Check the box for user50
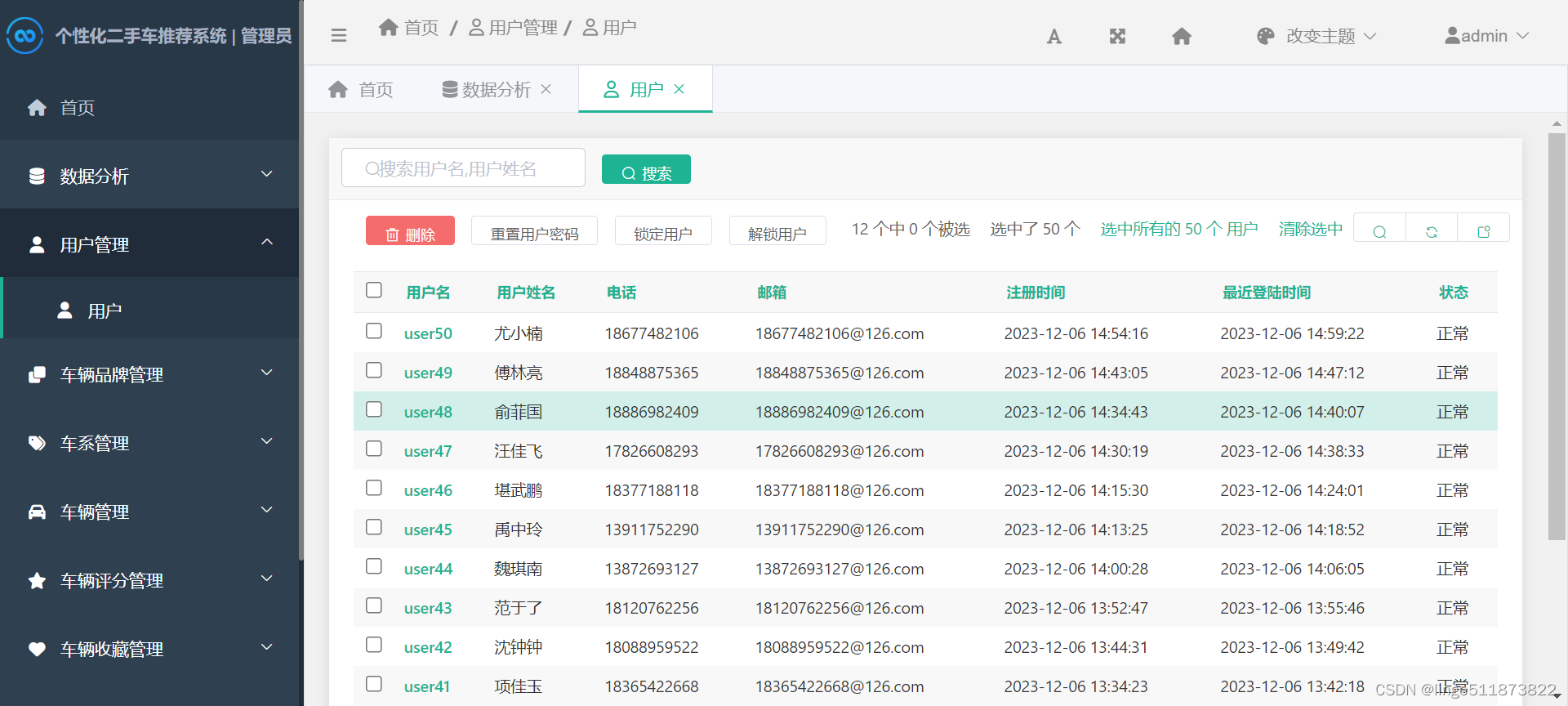This screenshot has width=1568, height=706. (x=374, y=331)
